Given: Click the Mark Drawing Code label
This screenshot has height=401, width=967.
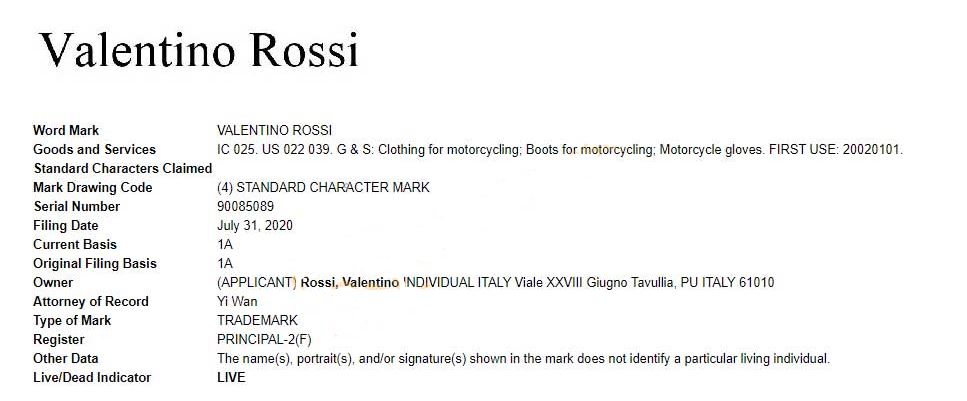Looking at the screenshot, I should click(93, 188).
